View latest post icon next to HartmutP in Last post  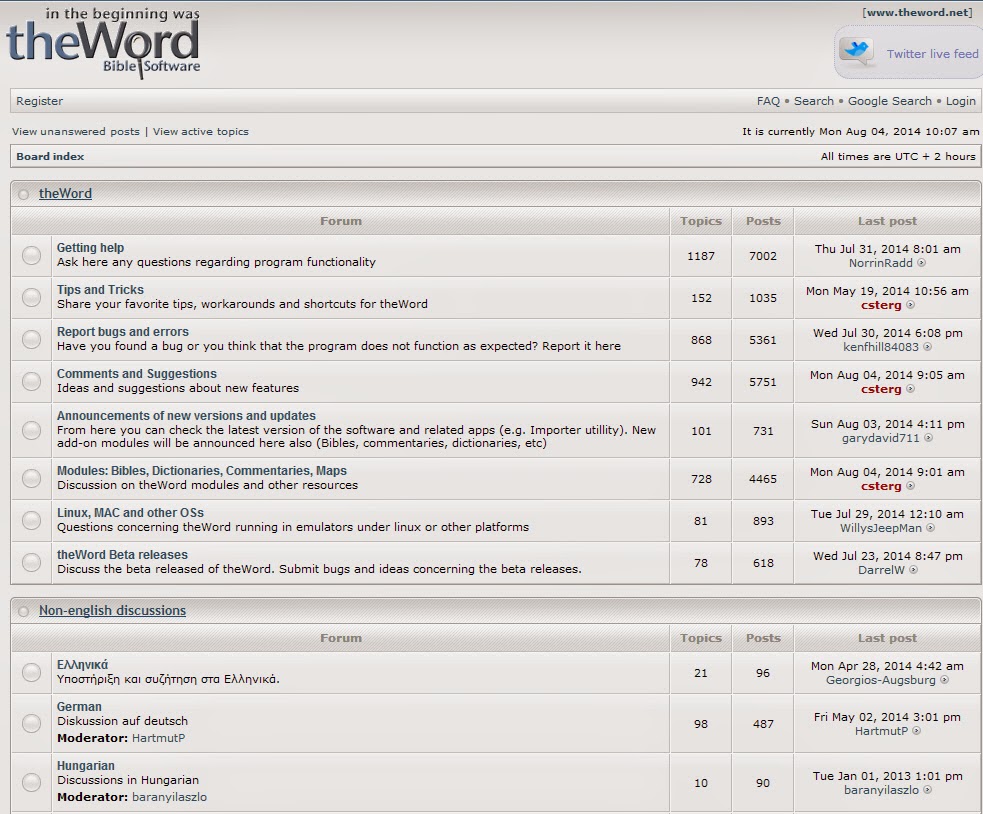917,731
